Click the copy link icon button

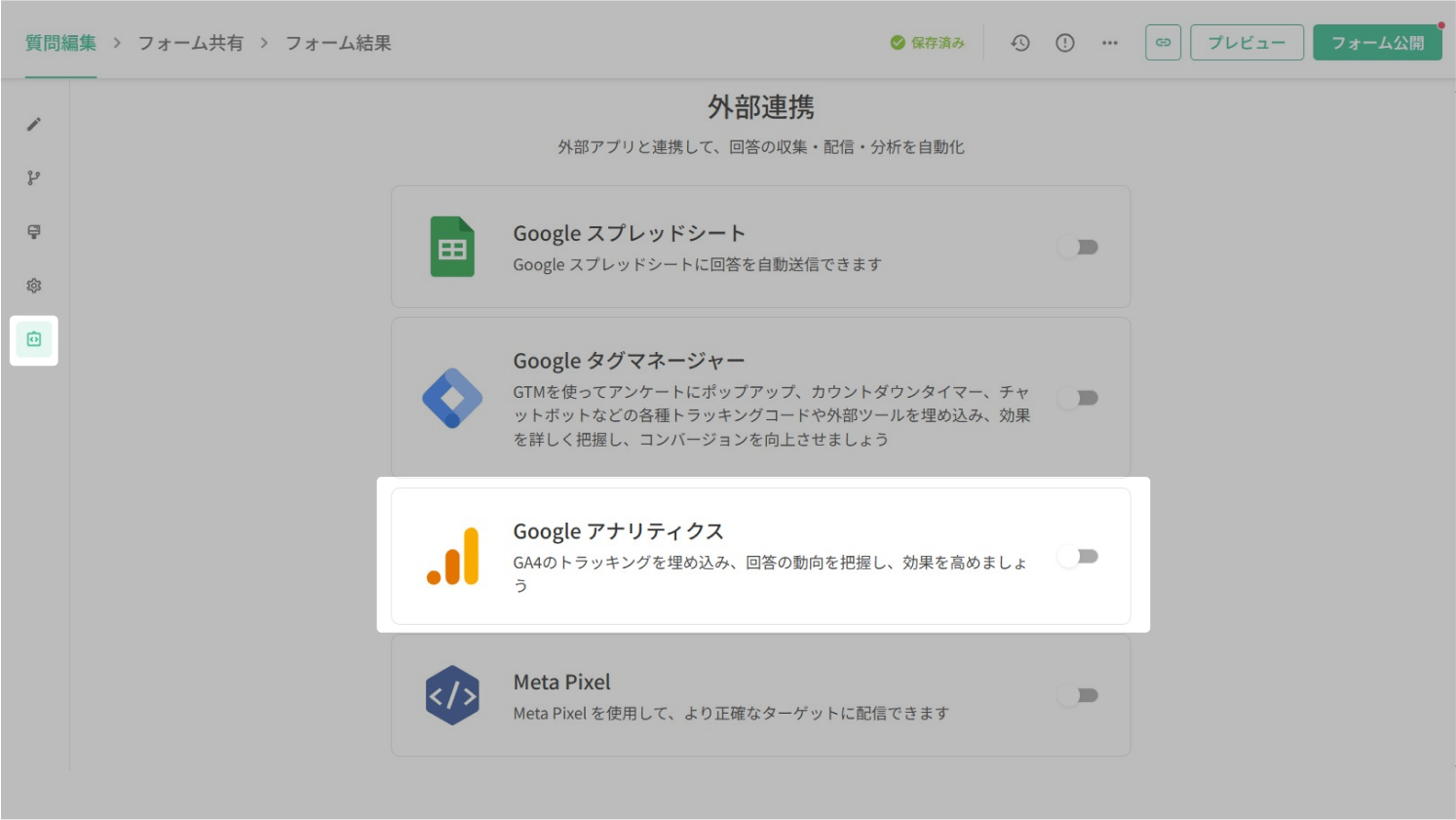click(1164, 43)
